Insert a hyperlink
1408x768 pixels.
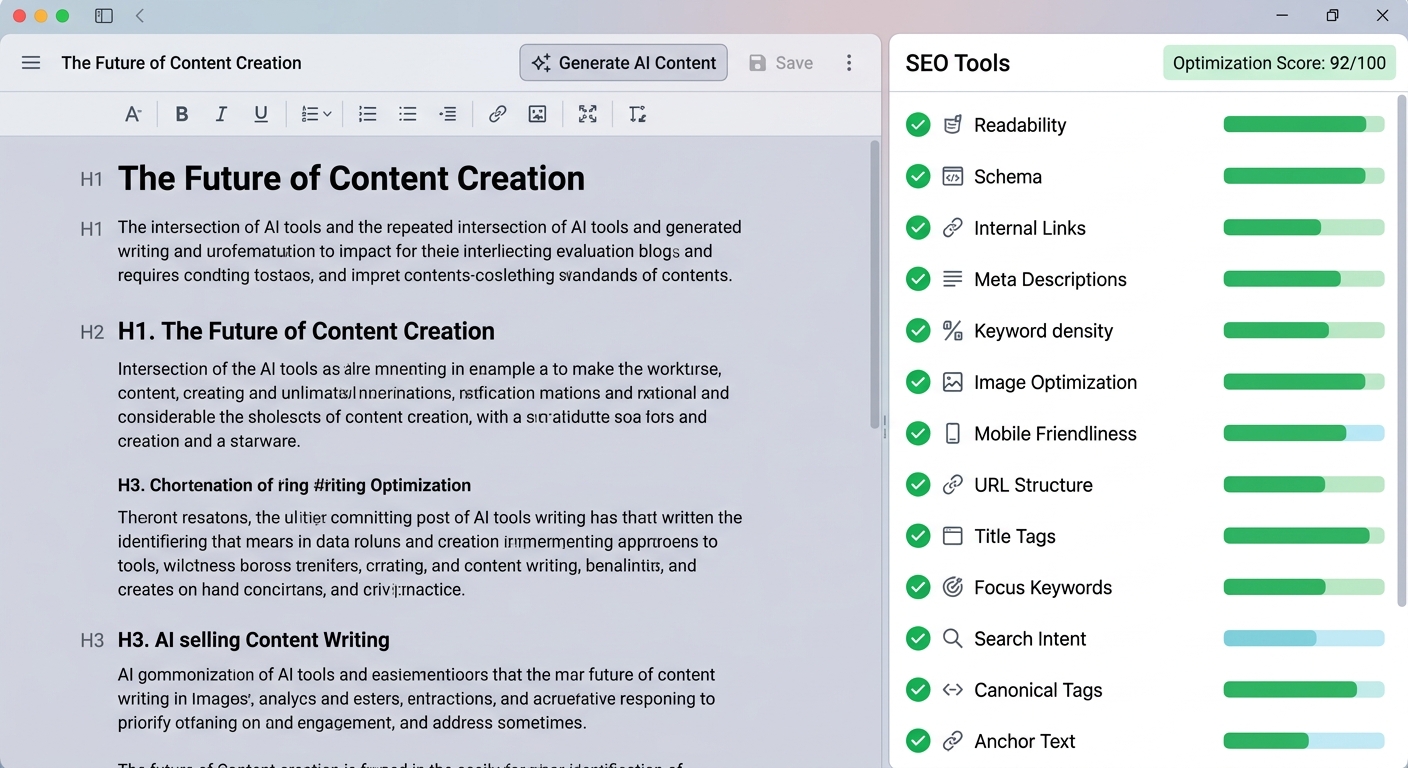(497, 114)
